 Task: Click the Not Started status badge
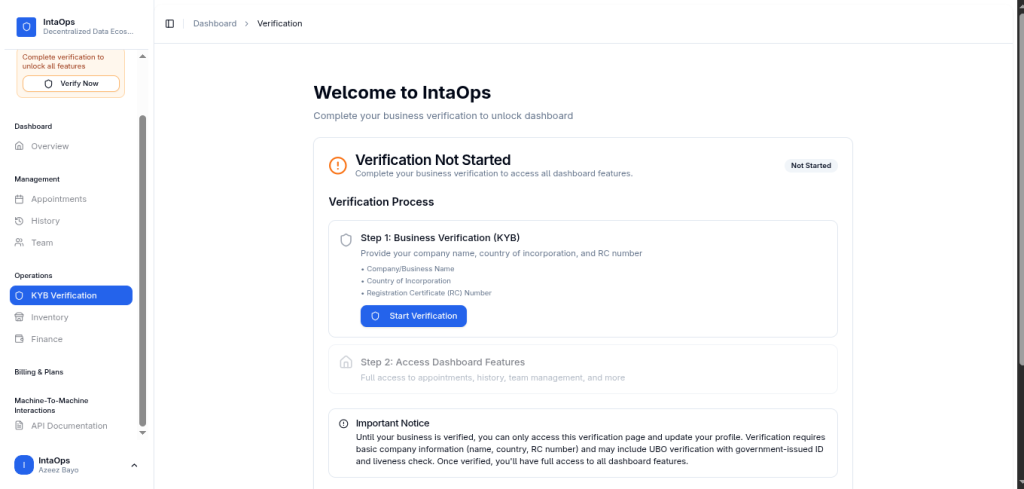[810, 165]
